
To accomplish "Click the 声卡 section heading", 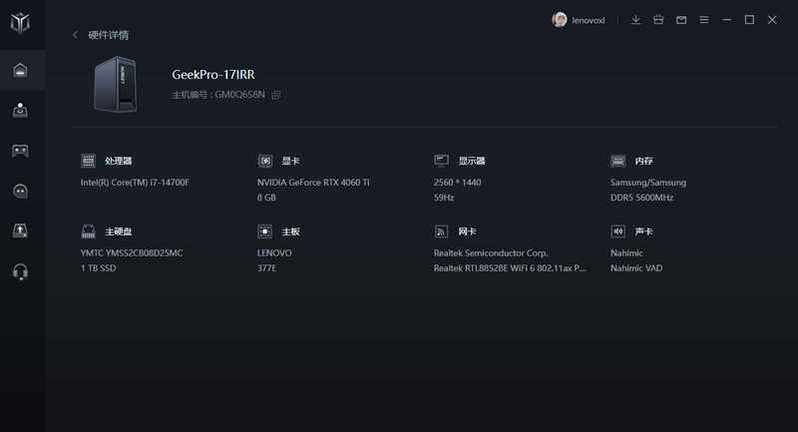I will (644, 232).
